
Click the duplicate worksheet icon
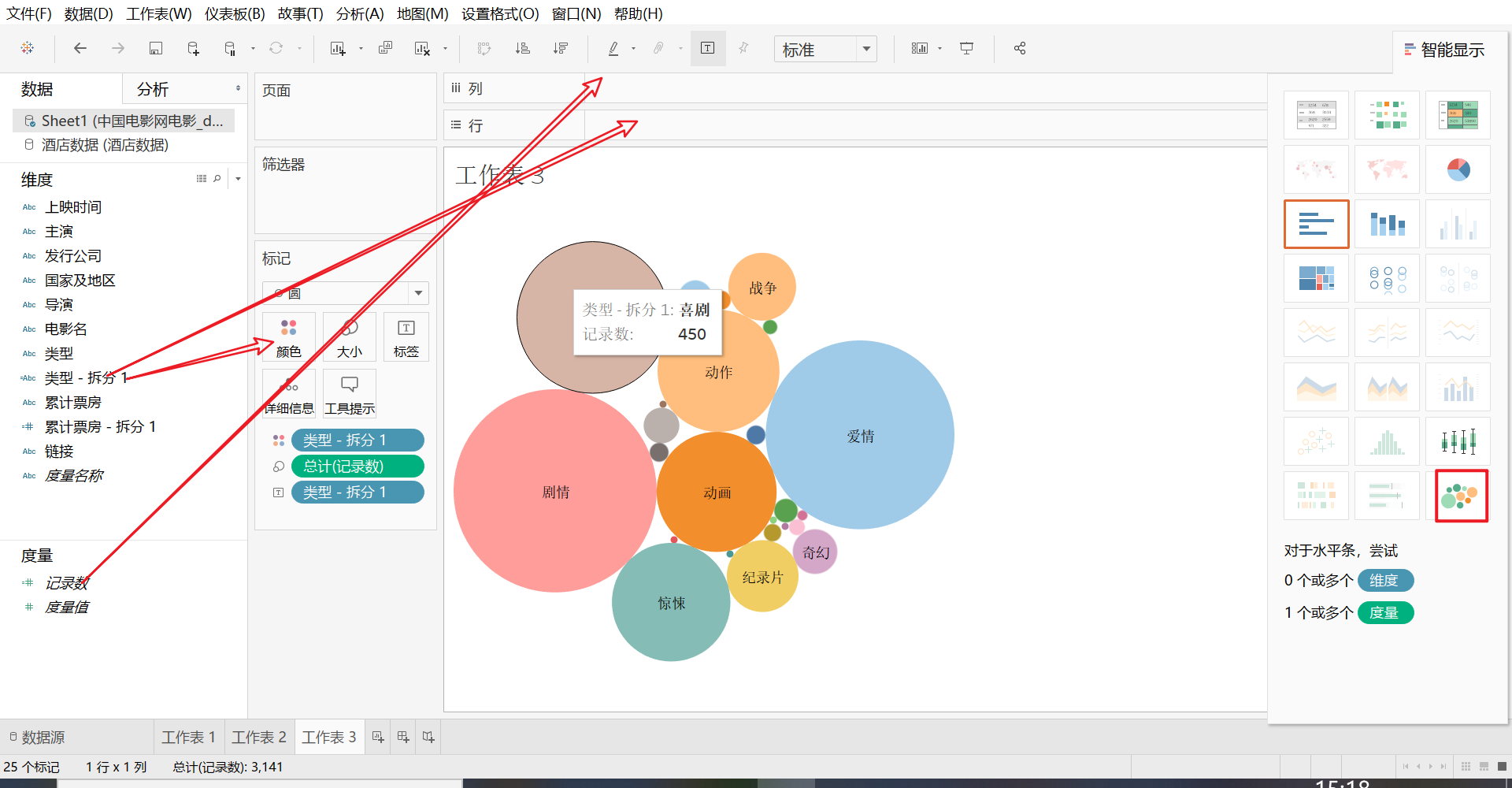coord(385,48)
